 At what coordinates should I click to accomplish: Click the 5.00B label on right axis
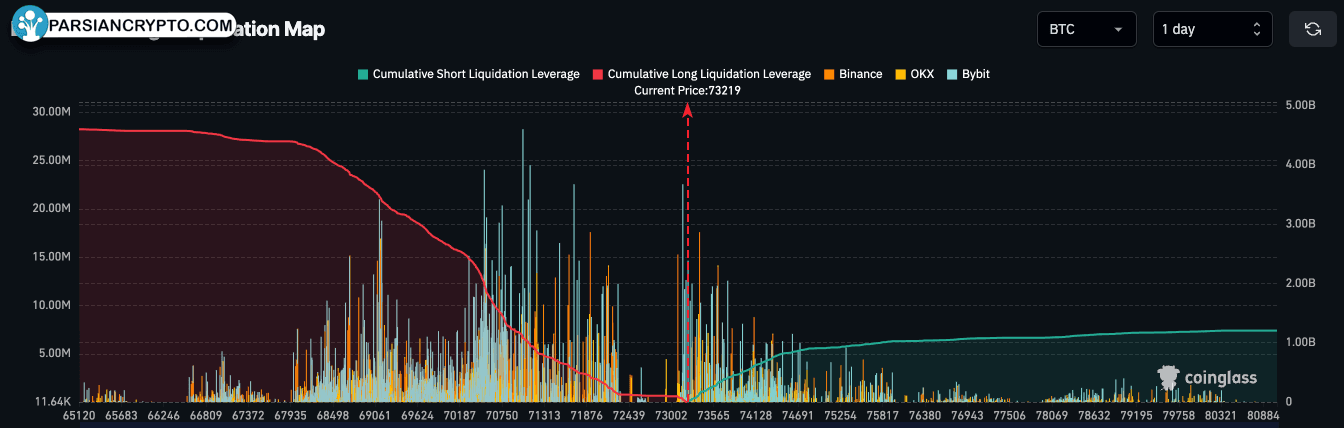click(1301, 104)
